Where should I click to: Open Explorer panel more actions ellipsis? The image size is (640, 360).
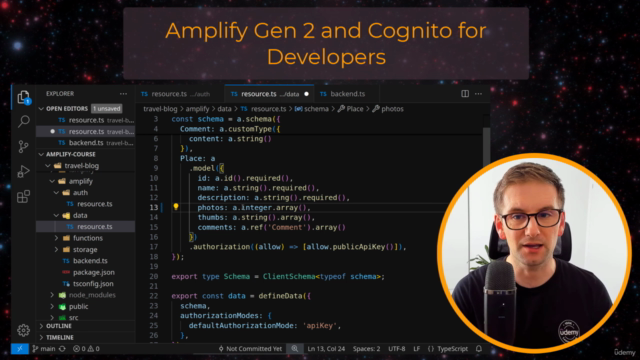pyautogui.click(x=123, y=94)
